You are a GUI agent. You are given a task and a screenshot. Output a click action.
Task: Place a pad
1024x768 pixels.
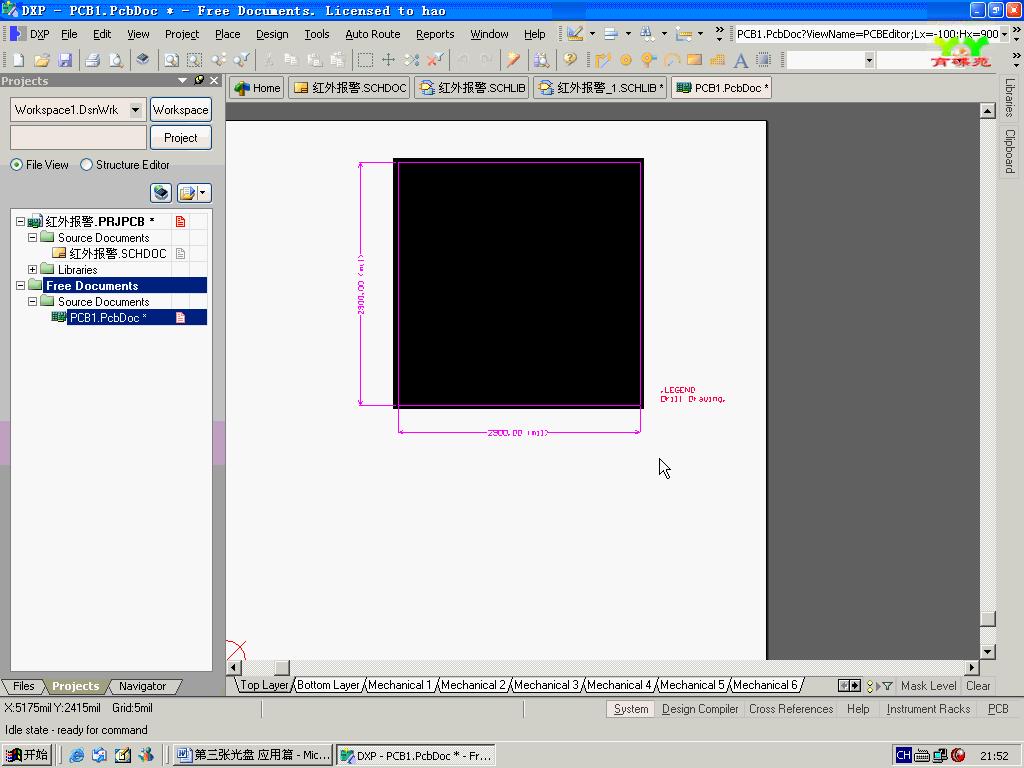(626, 60)
